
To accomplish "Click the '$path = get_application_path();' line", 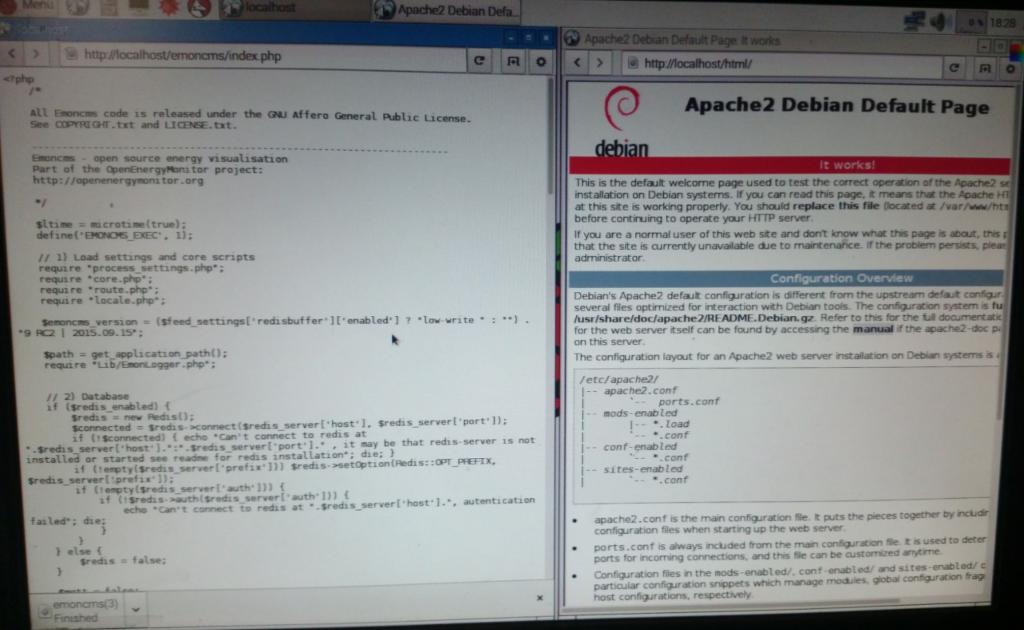I will click(x=135, y=353).
